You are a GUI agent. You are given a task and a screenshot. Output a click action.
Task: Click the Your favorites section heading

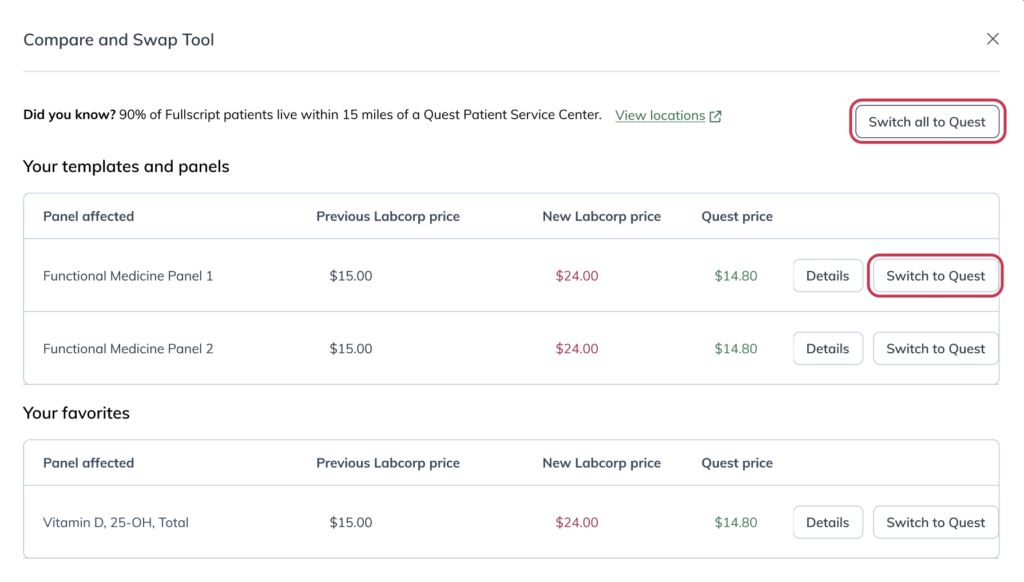click(x=76, y=413)
